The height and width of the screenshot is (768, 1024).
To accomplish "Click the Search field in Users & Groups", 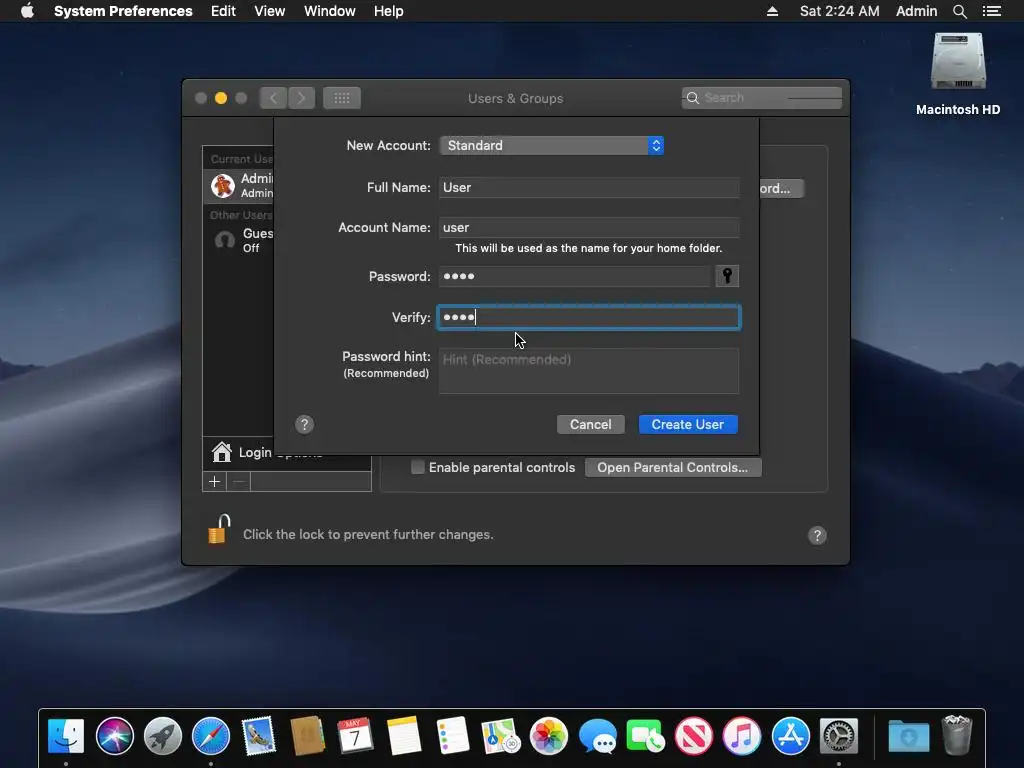I will (761, 98).
